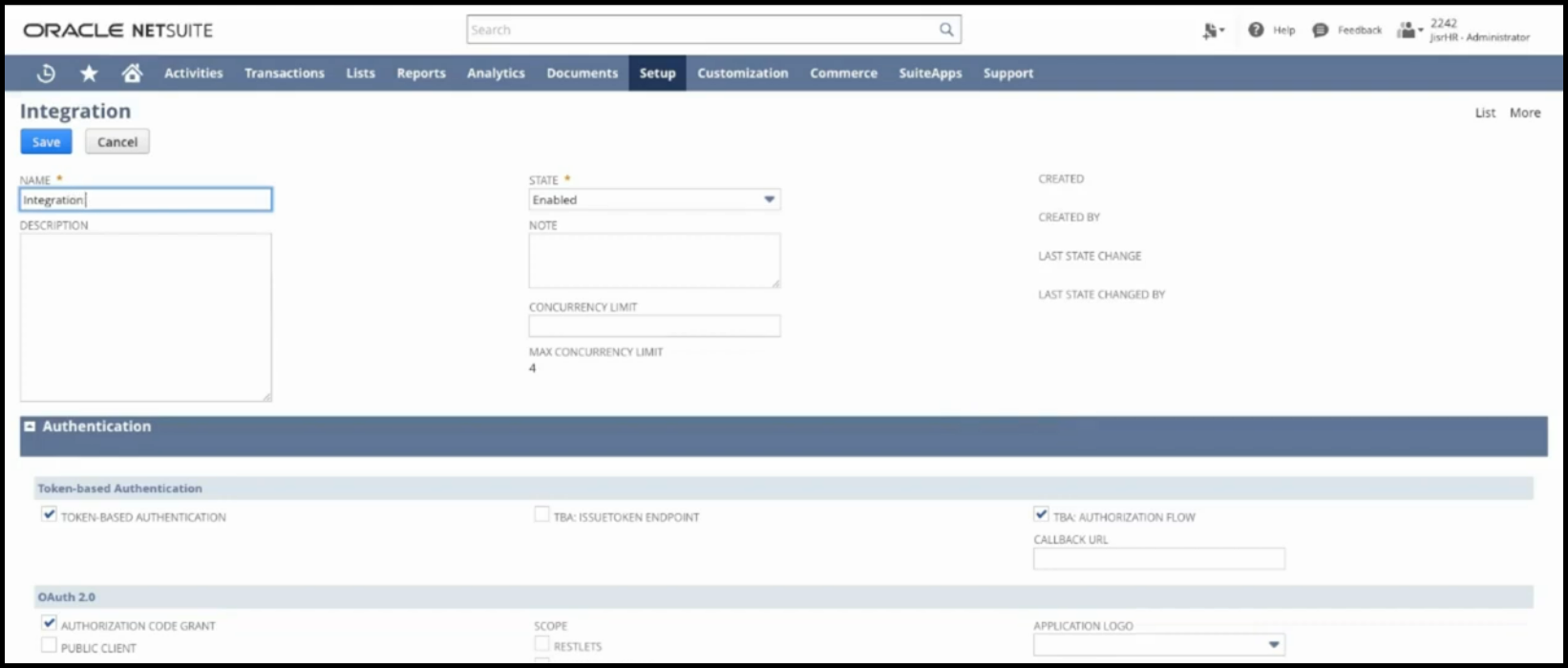Open the Help question mark icon
The image size is (1568, 668).
1256,31
